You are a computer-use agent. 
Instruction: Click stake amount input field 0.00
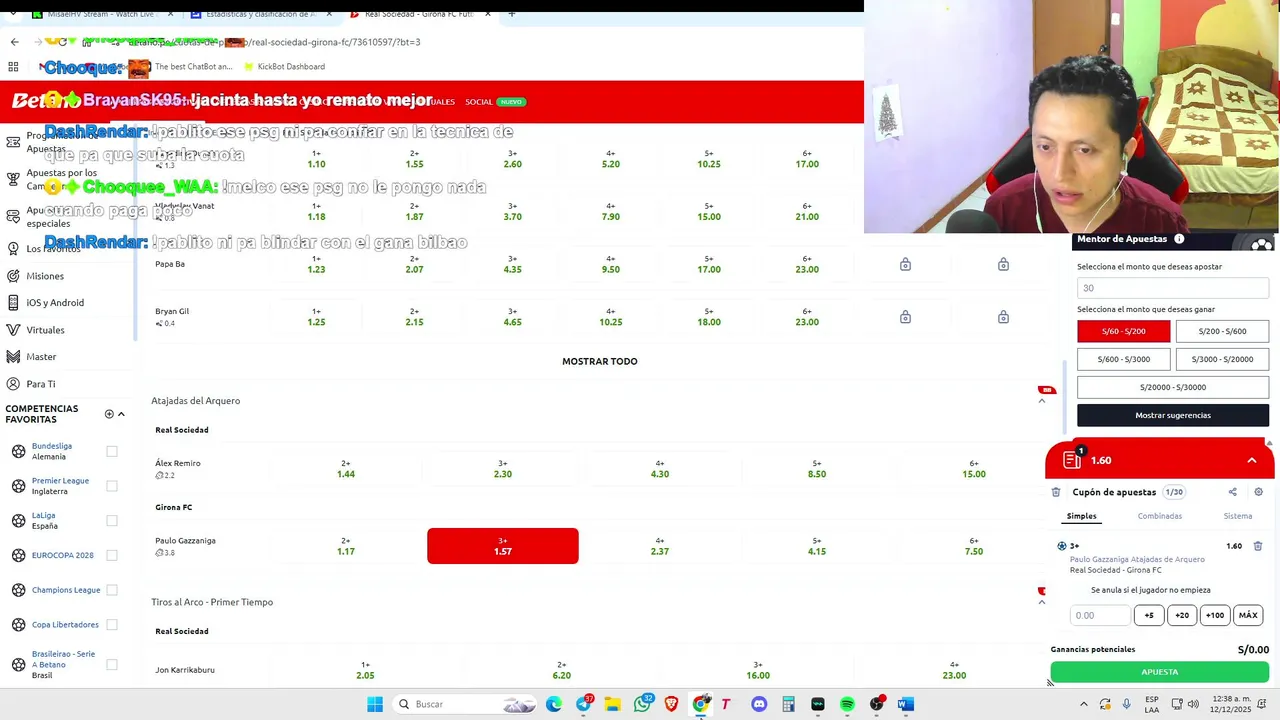tap(1100, 615)
